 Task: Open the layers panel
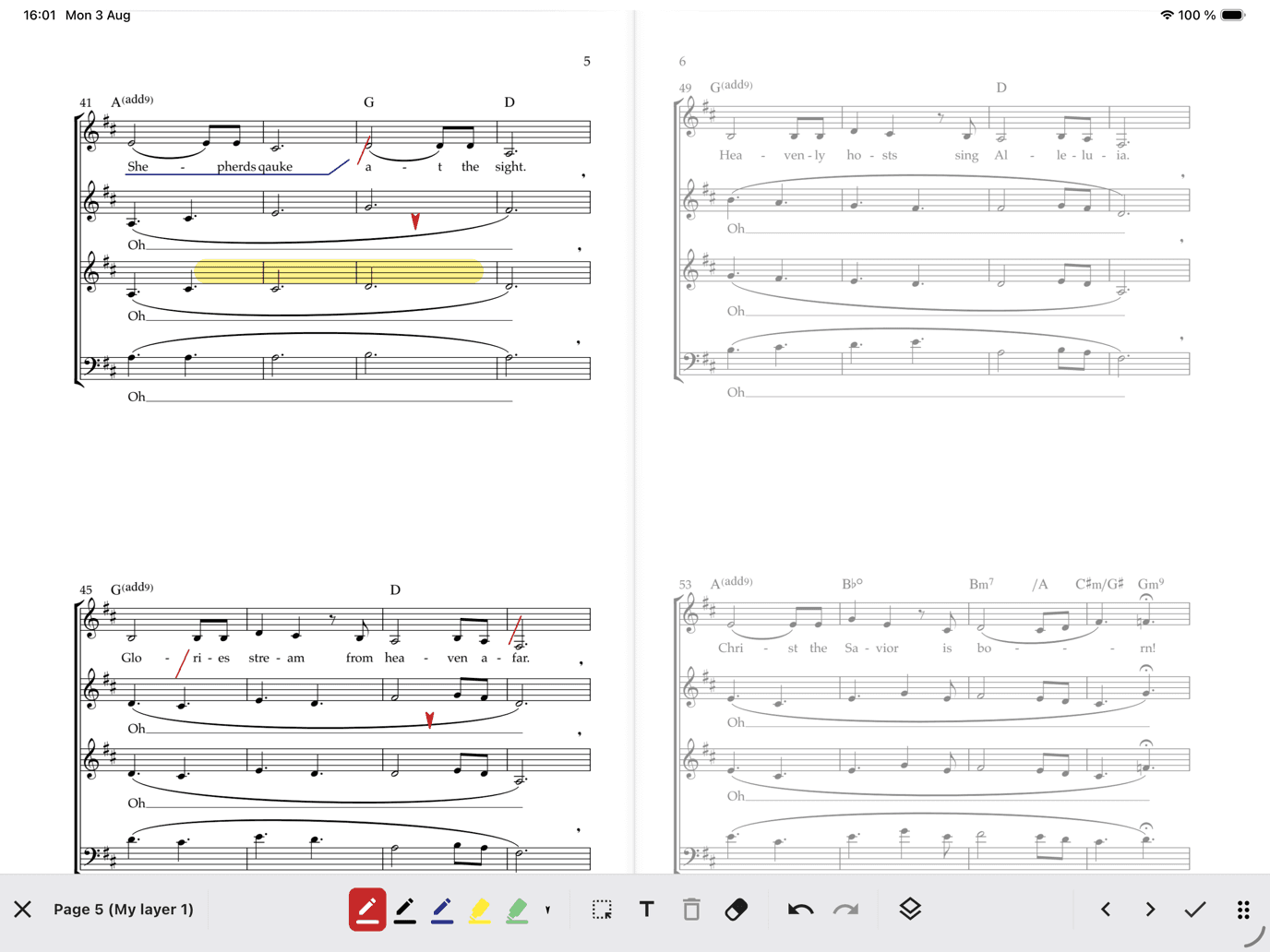coord(910,910)
